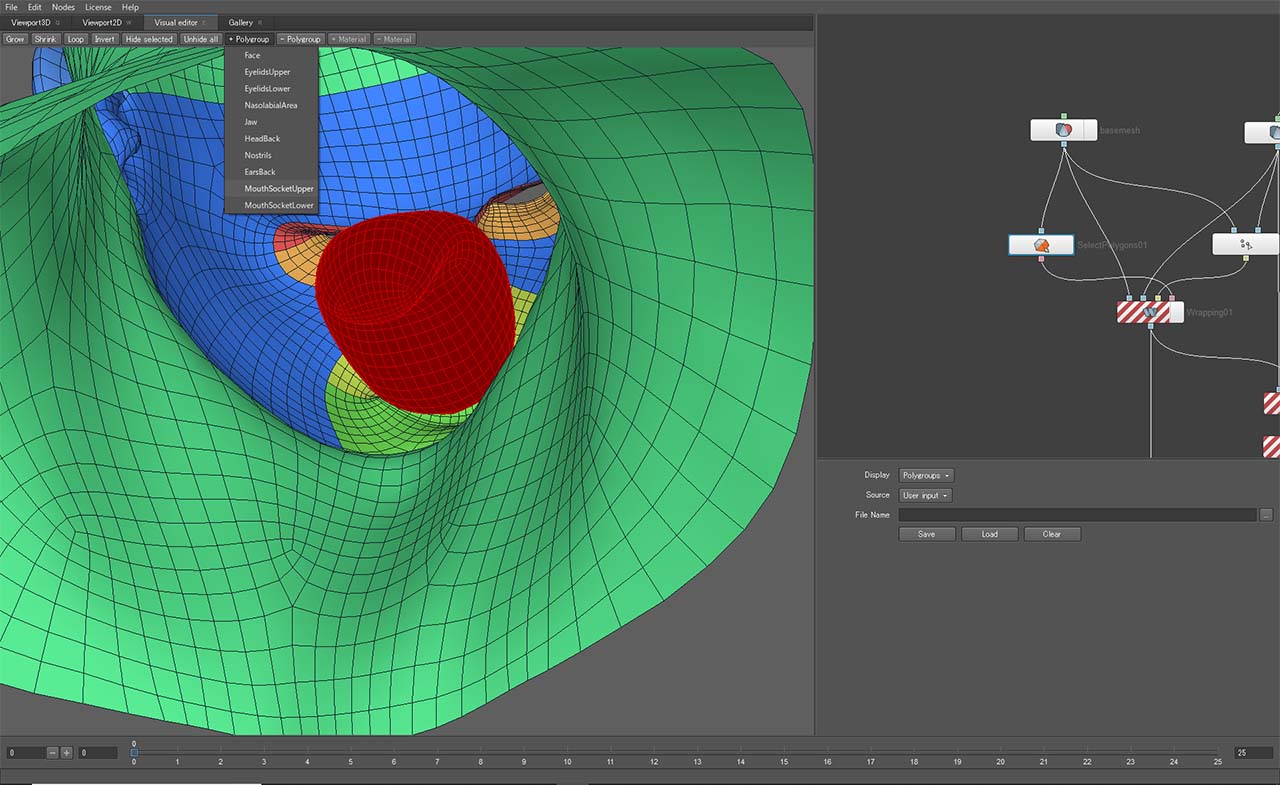Switch to the Viewport2D tab
Screen dimensions: 1280x785
tap(102, 22)
